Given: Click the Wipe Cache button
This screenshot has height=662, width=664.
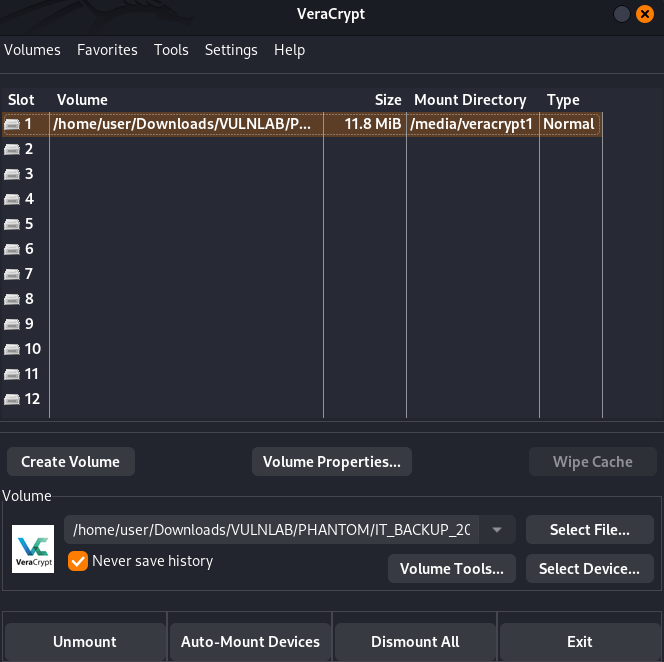Looking at the screenshot, I should pos(592,462).
